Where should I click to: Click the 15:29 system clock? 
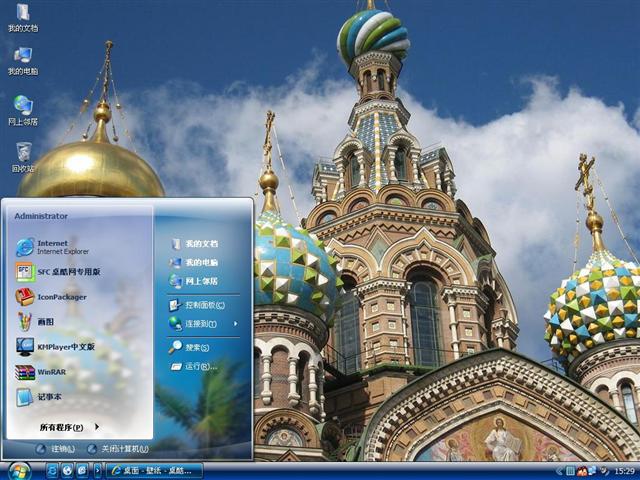click(624, 471)
